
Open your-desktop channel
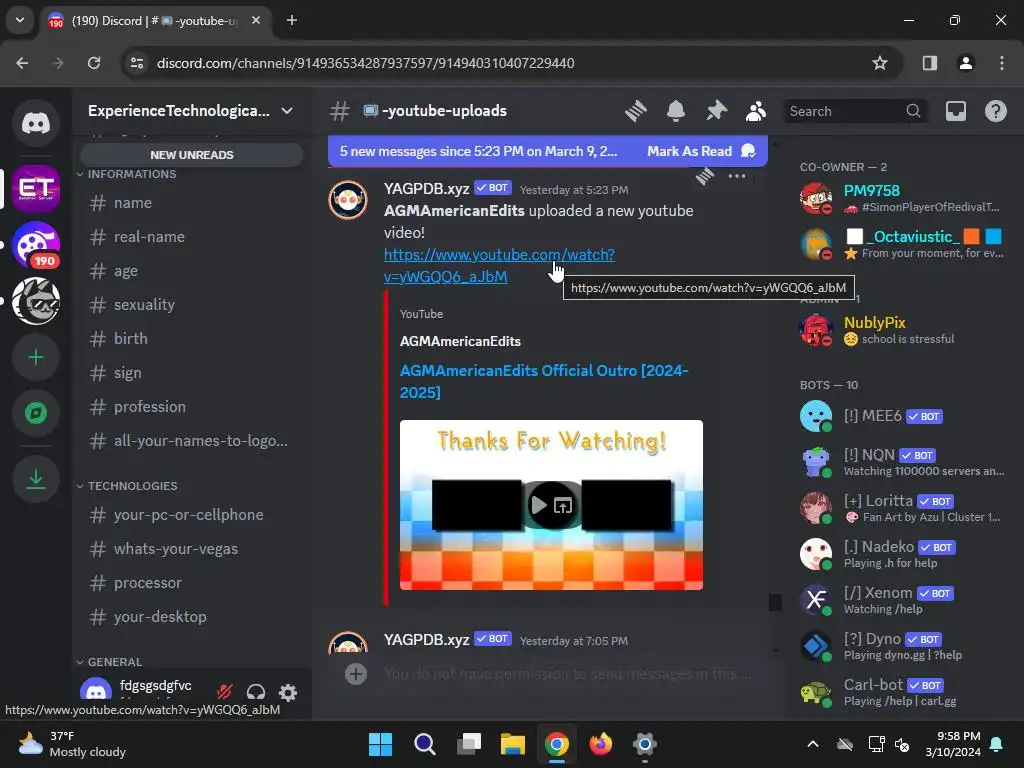pos(191,617)
